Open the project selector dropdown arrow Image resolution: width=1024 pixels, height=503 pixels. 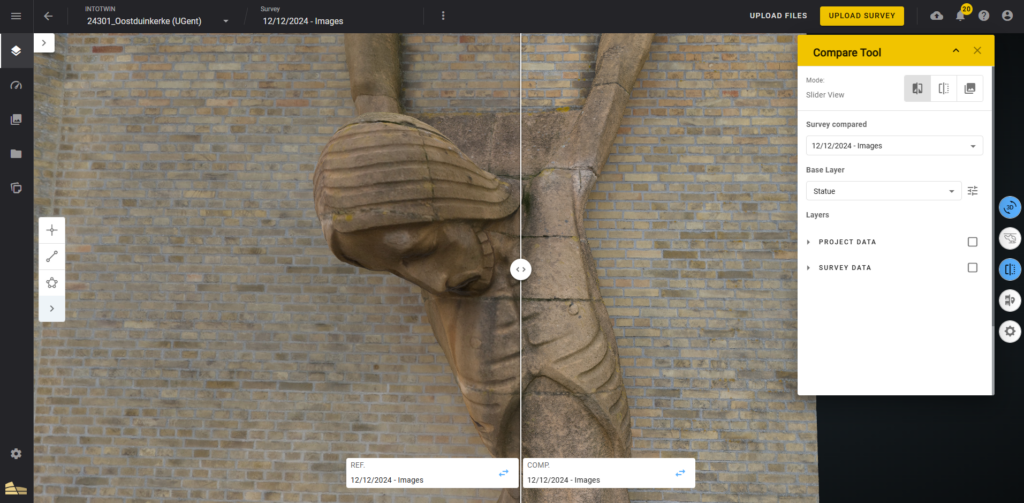tap(226, 21)
